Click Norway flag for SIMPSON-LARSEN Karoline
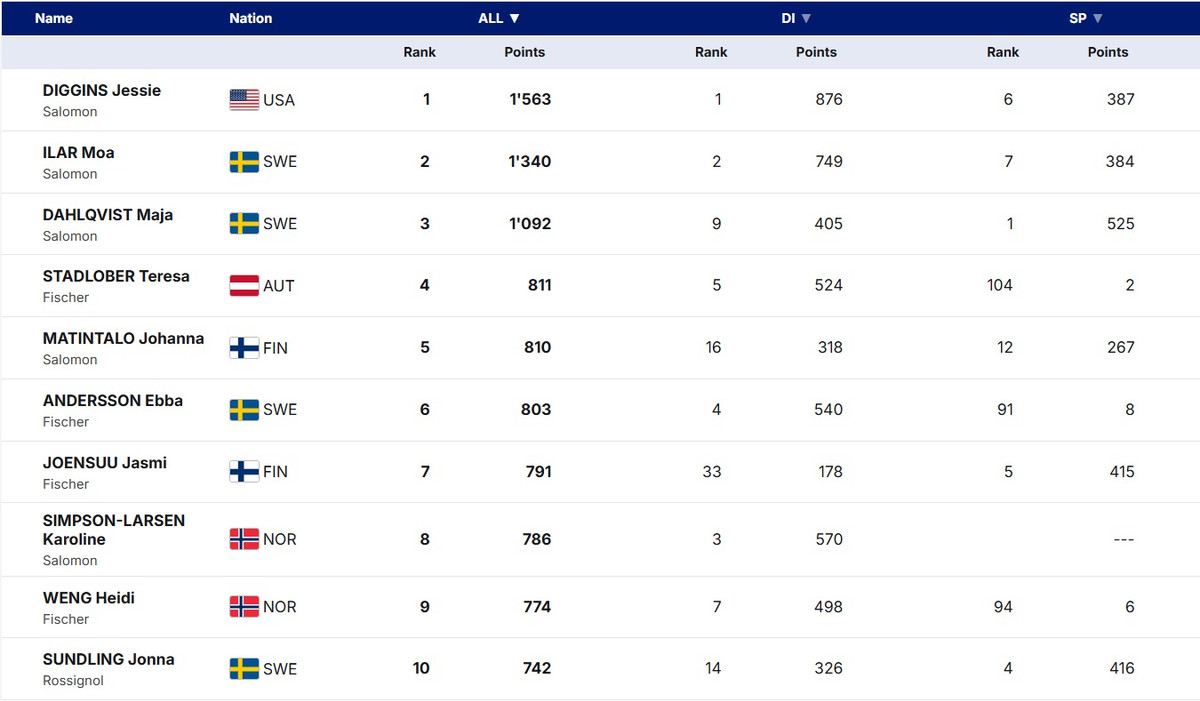The height and width of the screenshot is (701, 1200). point(244,540)
